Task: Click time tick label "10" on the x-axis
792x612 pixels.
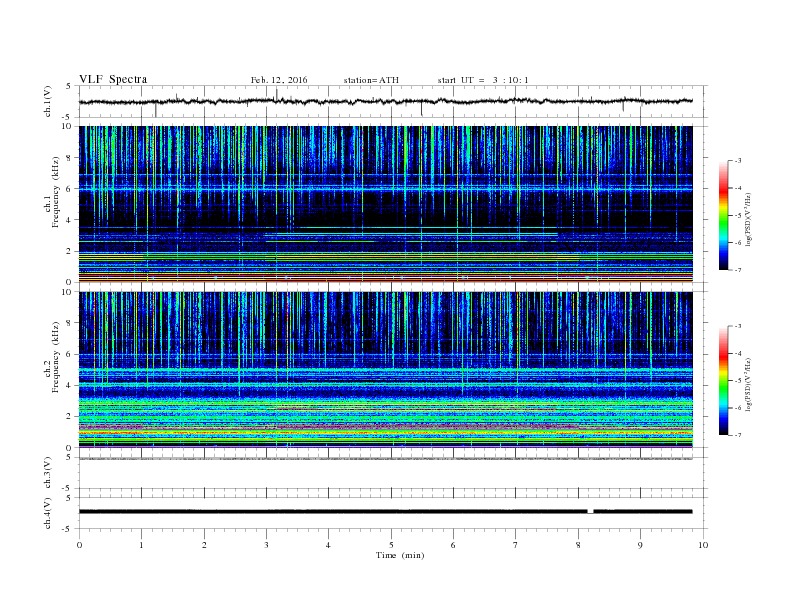Action: pos(703,545)
